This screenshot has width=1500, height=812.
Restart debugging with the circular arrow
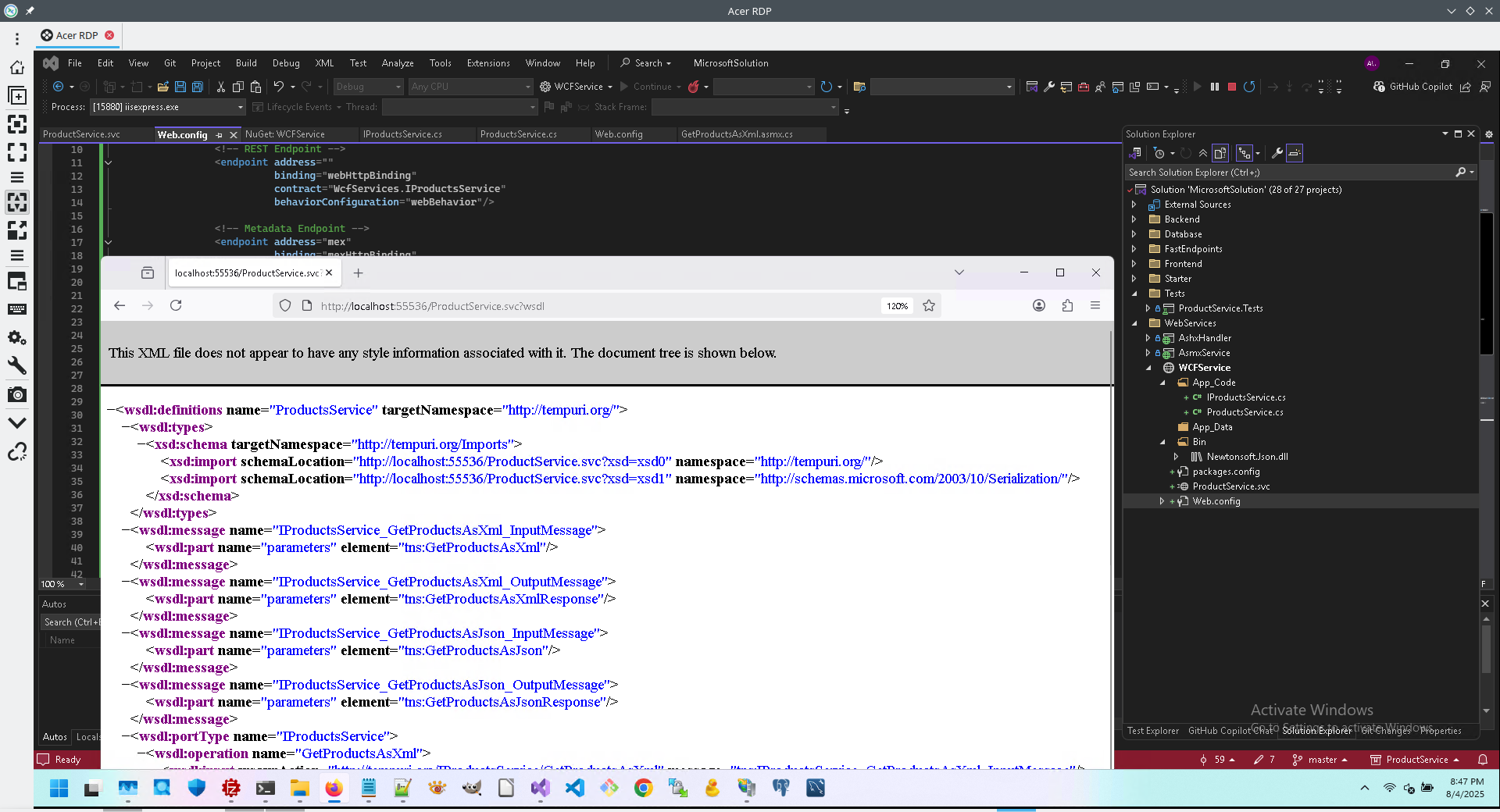[1249, 87]
